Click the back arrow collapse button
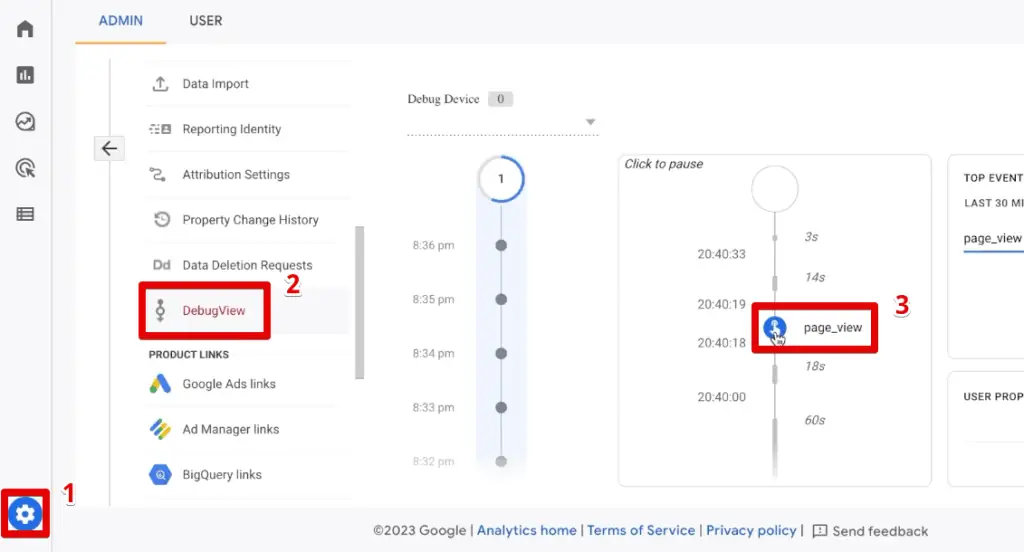The width and height of the screenshot is (1024, 552). (x=109, y=149)
